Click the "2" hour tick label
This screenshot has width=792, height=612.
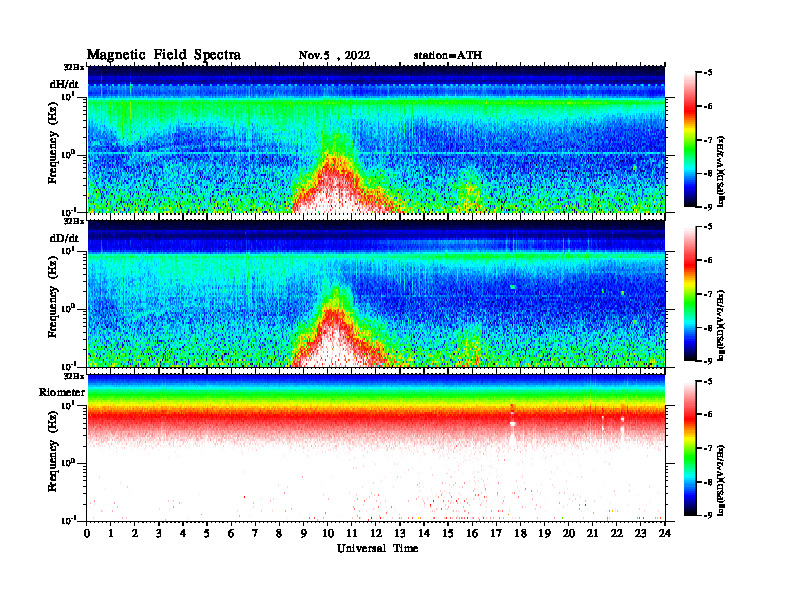point(135,533)
